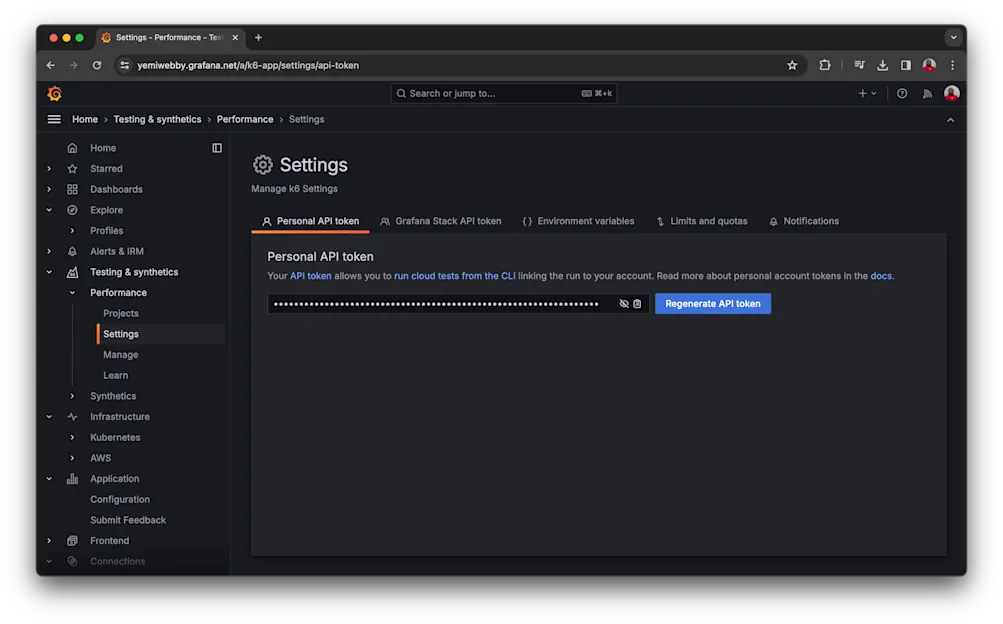The height and width of the screenshot is (624, 1003).
Task: Switch to Limits and quotas tab
Action: 702,221
